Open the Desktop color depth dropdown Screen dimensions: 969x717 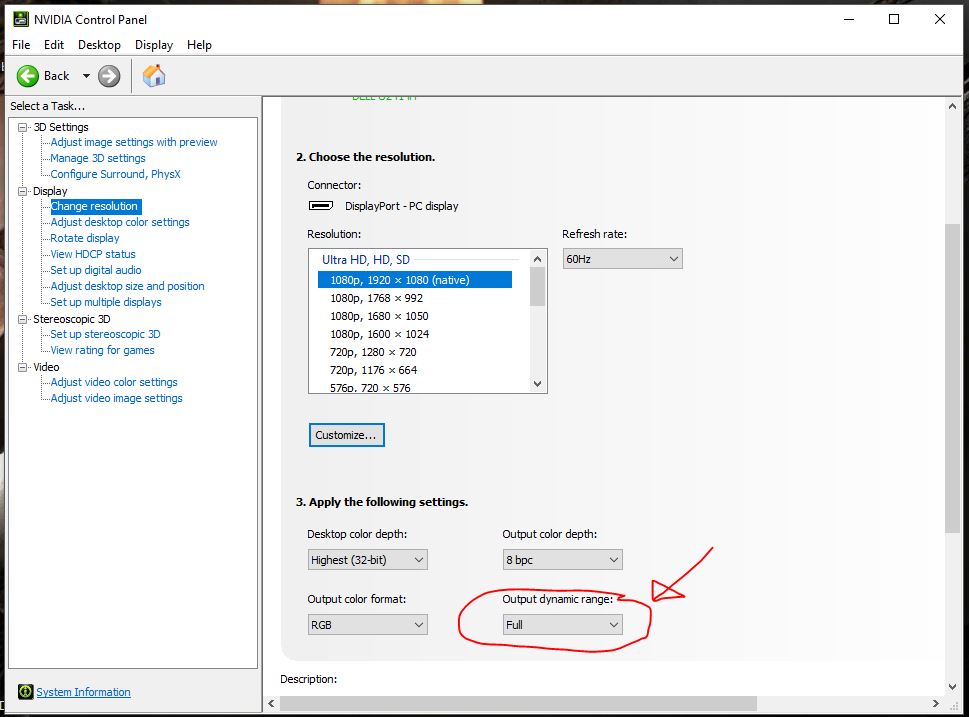367,560
